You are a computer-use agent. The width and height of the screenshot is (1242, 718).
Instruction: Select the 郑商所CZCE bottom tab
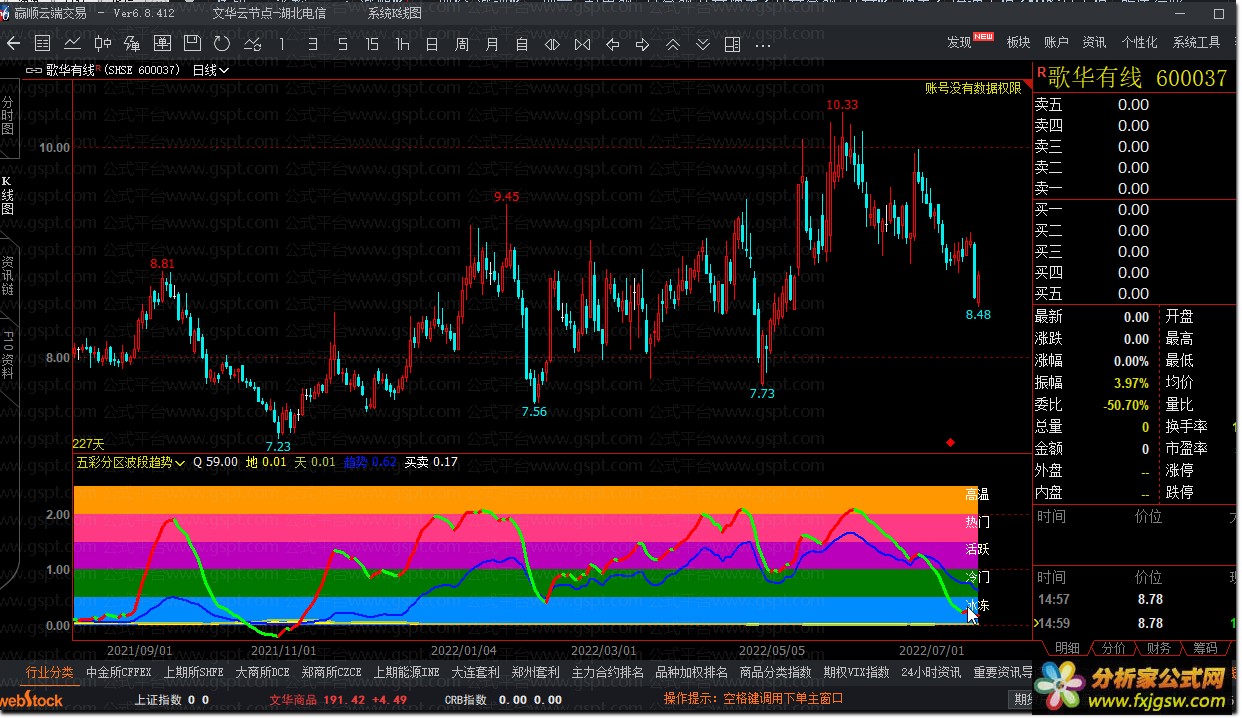tap(332, 672)
